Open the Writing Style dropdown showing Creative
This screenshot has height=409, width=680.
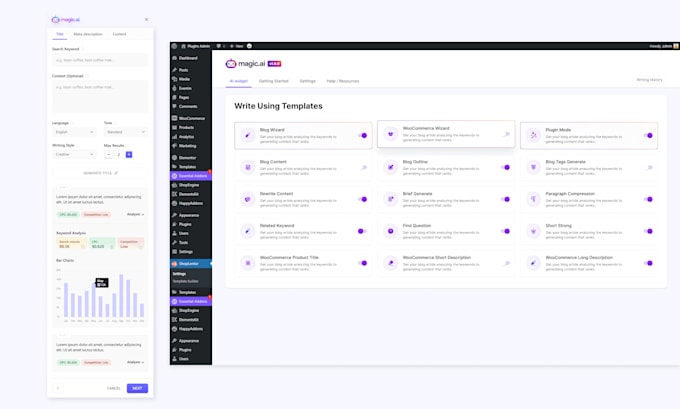(x=74, y=154)
